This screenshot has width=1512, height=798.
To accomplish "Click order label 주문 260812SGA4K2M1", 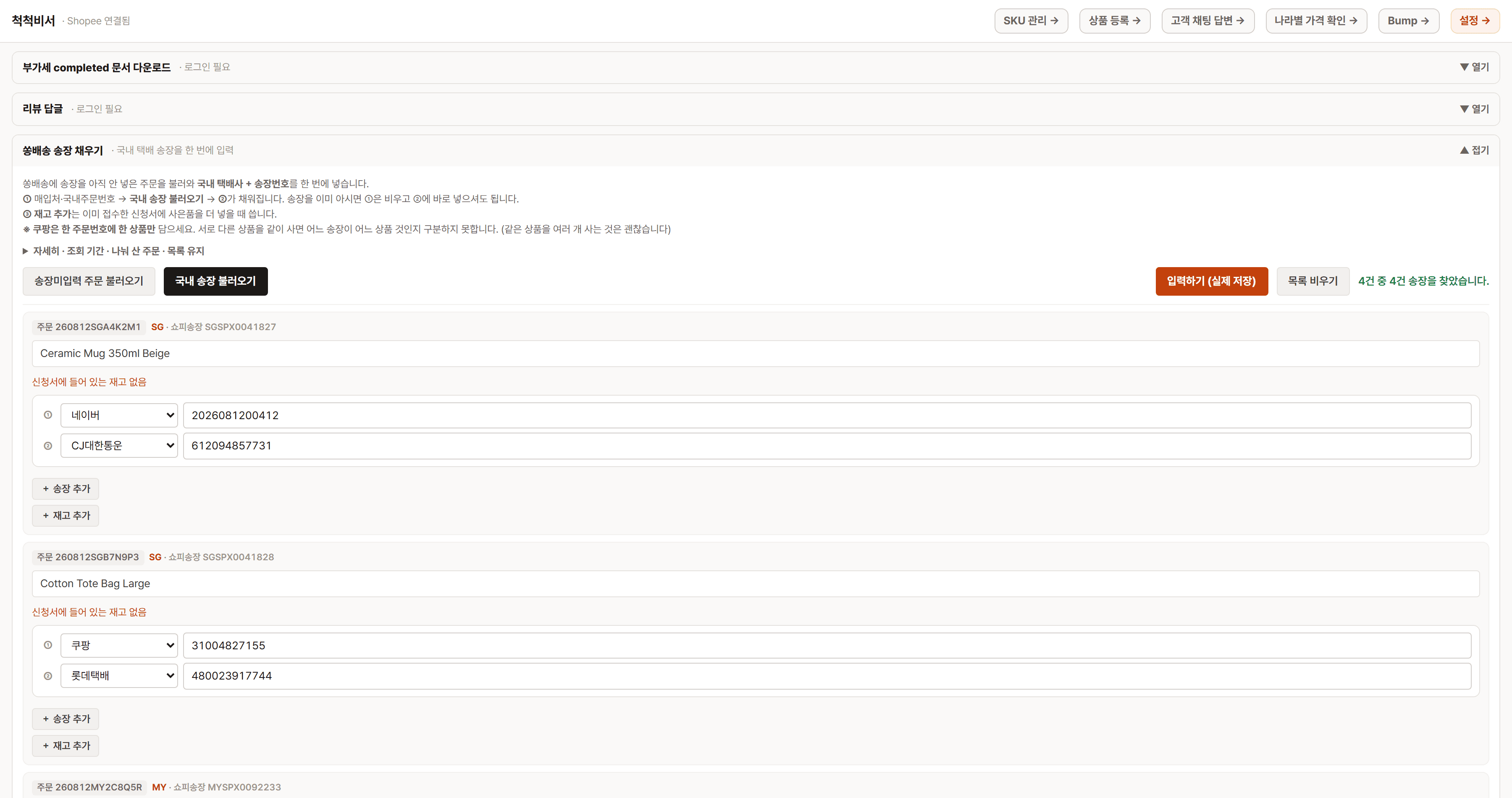I will (x=89, y=327).
